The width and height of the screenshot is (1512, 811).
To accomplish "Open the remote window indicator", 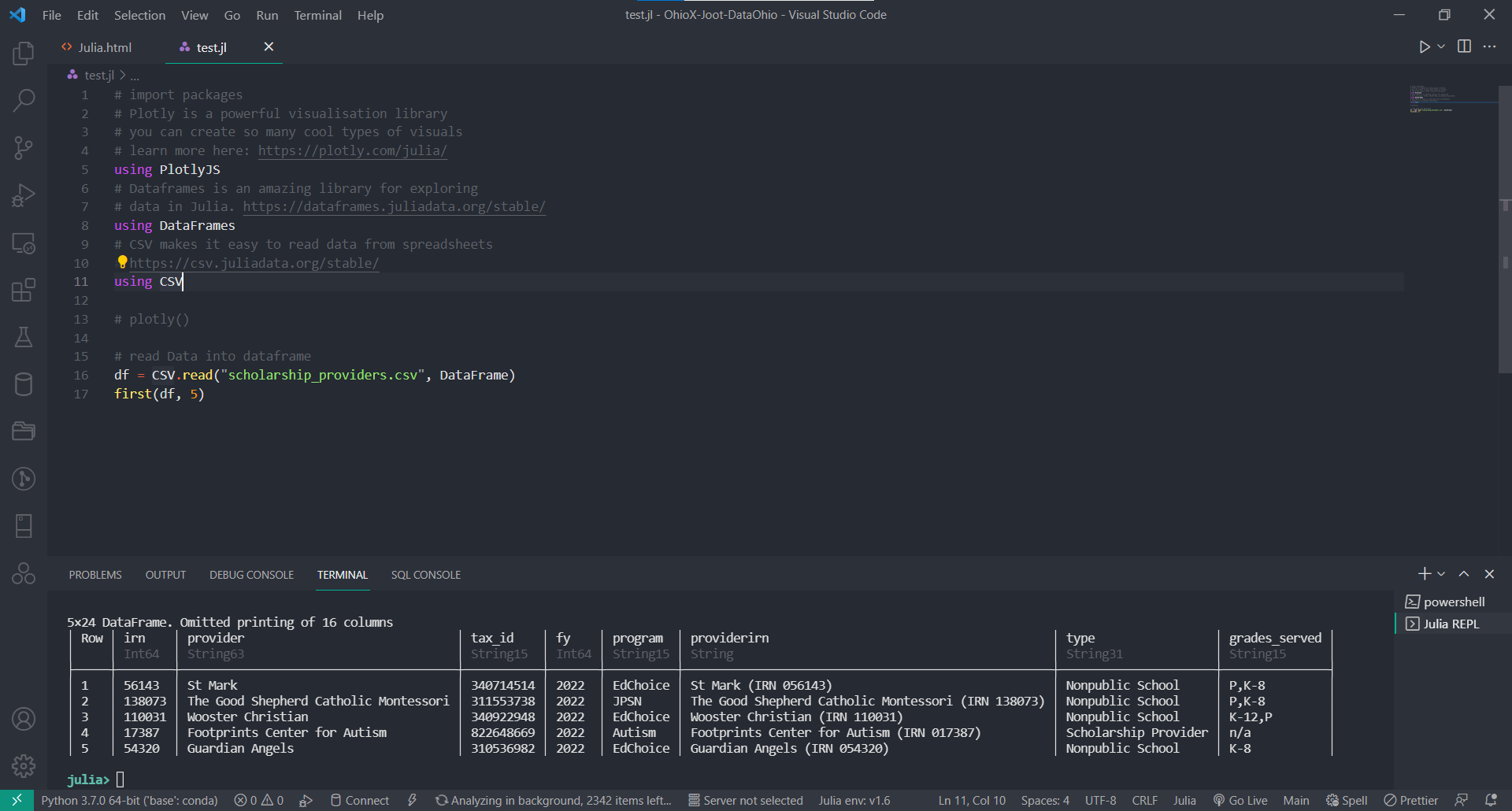I will pyautogui.click(x=17, y=800).
